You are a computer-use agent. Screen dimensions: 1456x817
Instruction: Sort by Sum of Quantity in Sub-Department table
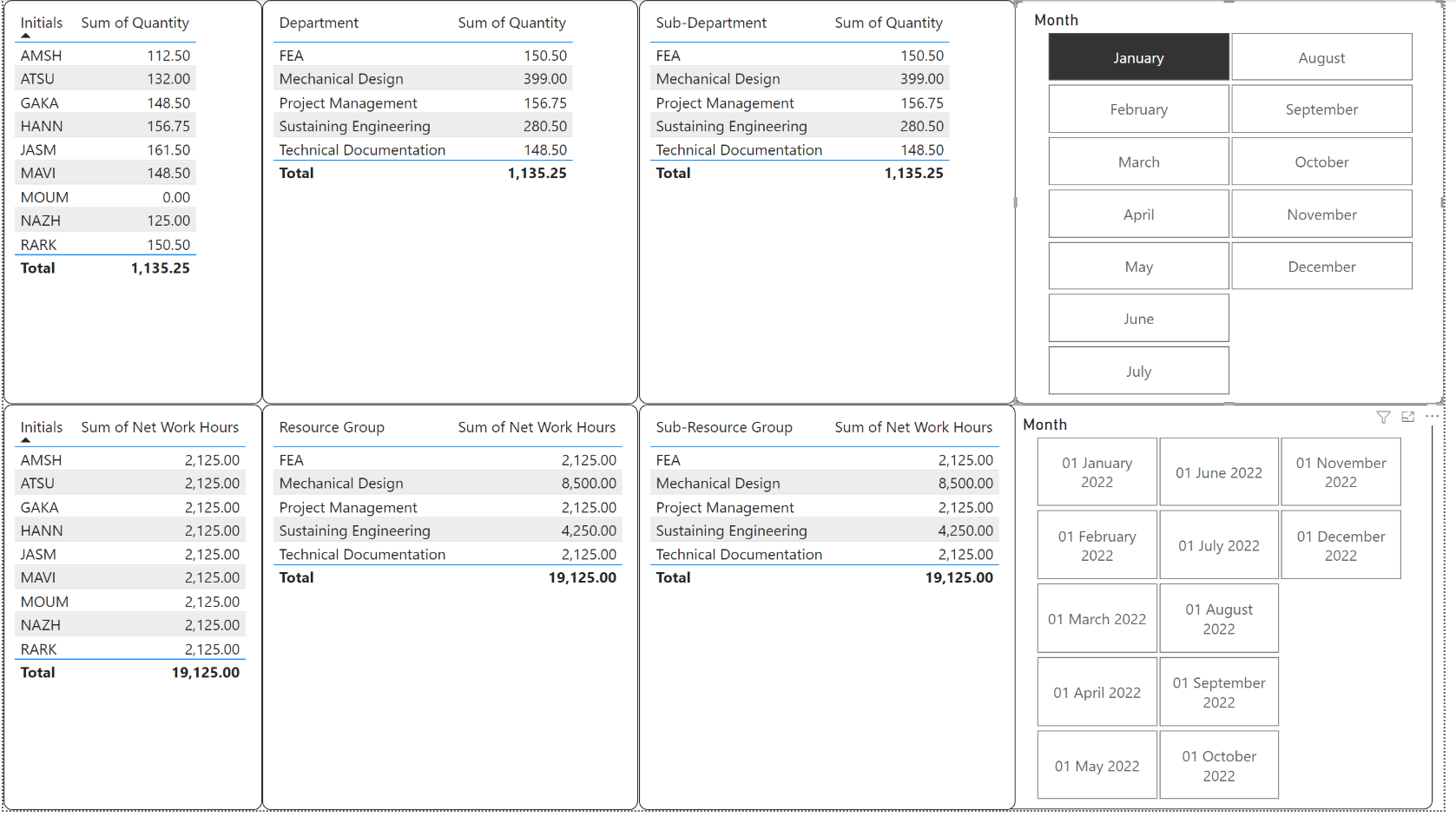click(x=889, y=23)
